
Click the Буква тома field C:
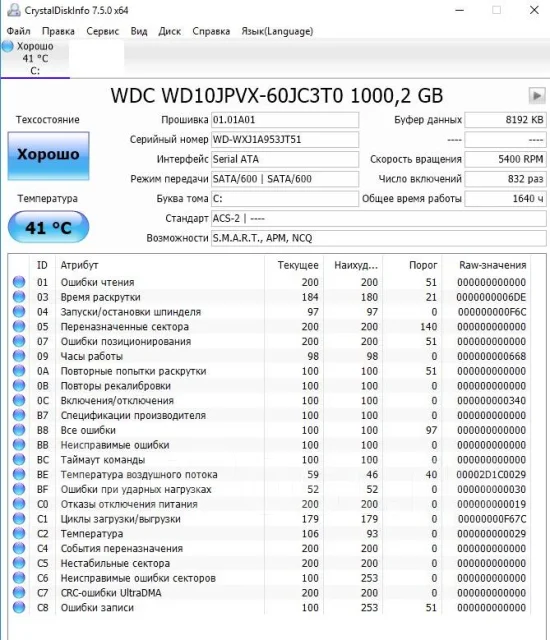(x=285, y=199)
